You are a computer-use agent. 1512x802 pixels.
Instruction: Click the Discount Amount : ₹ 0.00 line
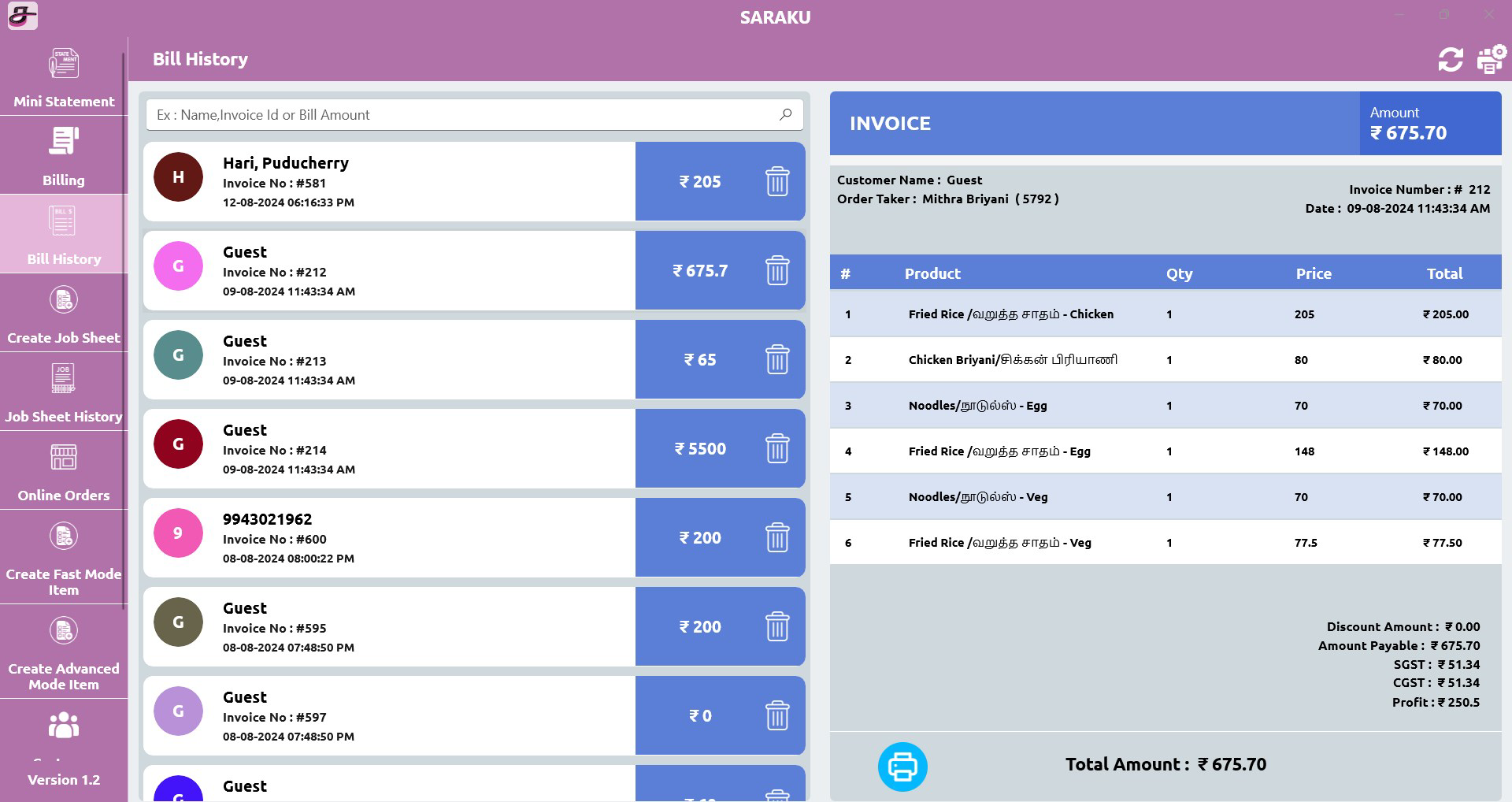(1403, 627)
